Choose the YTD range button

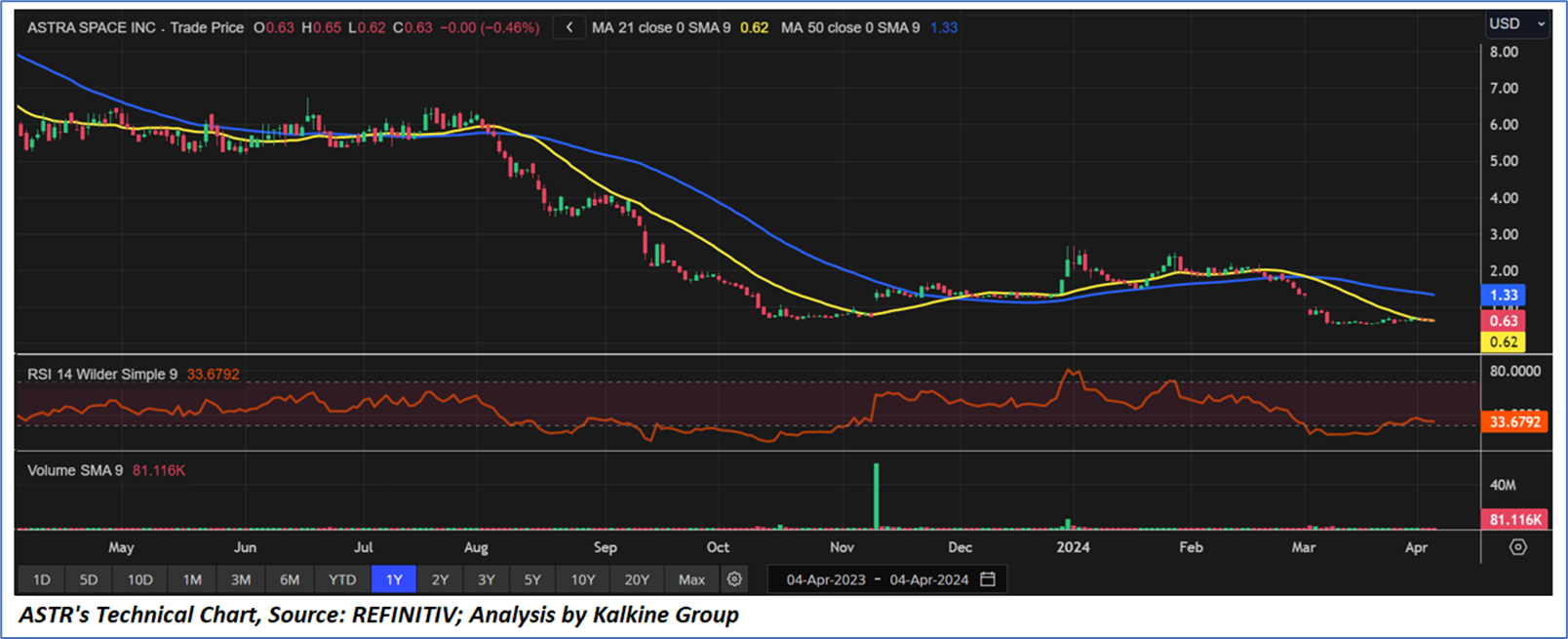(x=342, y=579)
